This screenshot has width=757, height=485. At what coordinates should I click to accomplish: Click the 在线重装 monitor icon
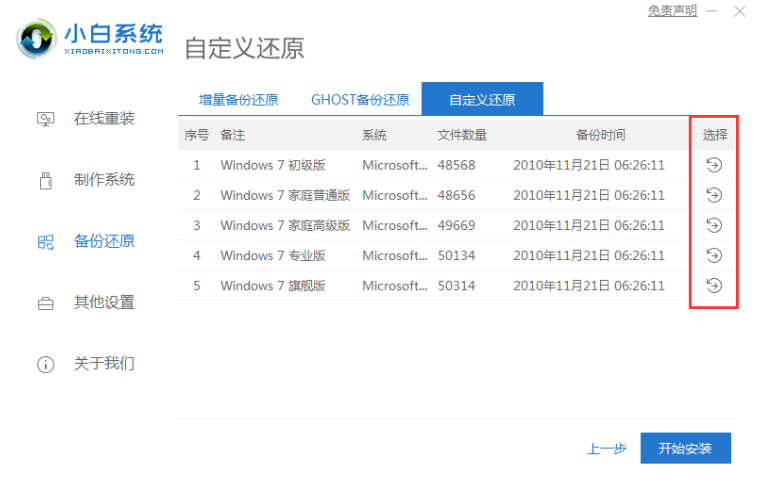45,119
